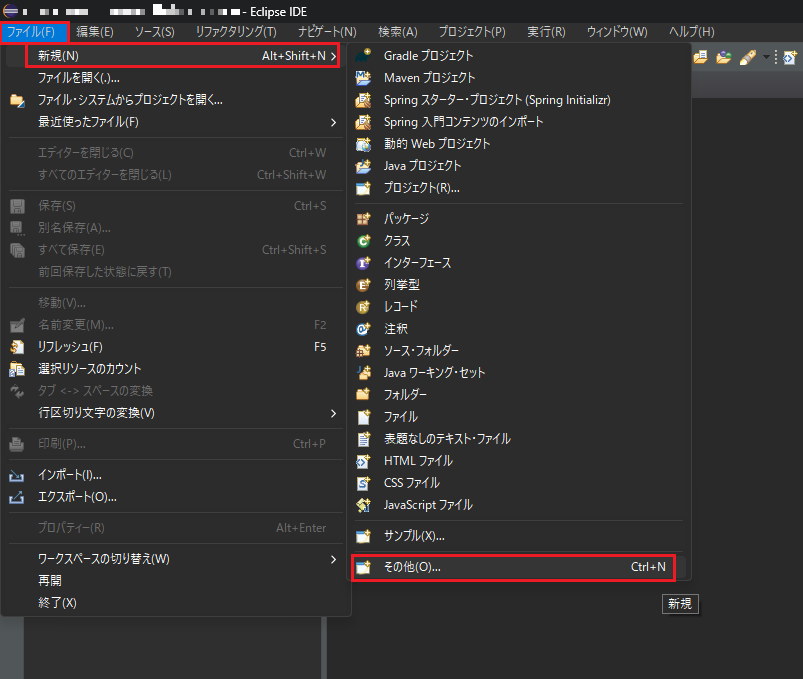Click the JavaScript ファイル icon
The height and width of the screenshot is (679, 803).
363,505
